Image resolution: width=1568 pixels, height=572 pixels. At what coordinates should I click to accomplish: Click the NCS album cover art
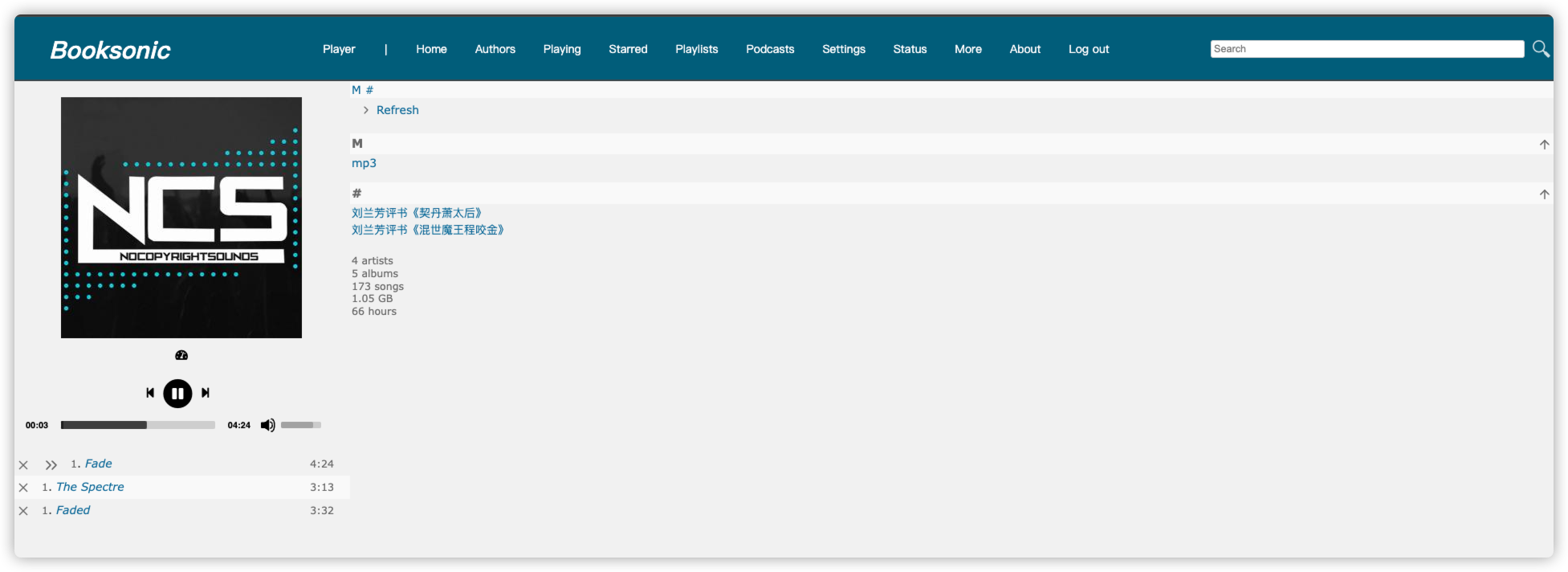pos(181,218)
